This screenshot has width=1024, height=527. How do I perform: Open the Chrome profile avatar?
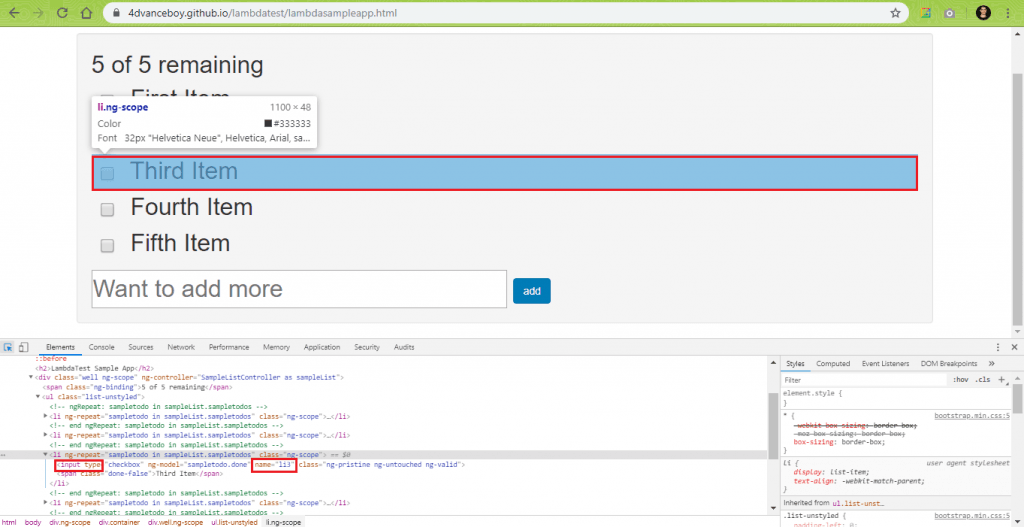tap(984, 13)
